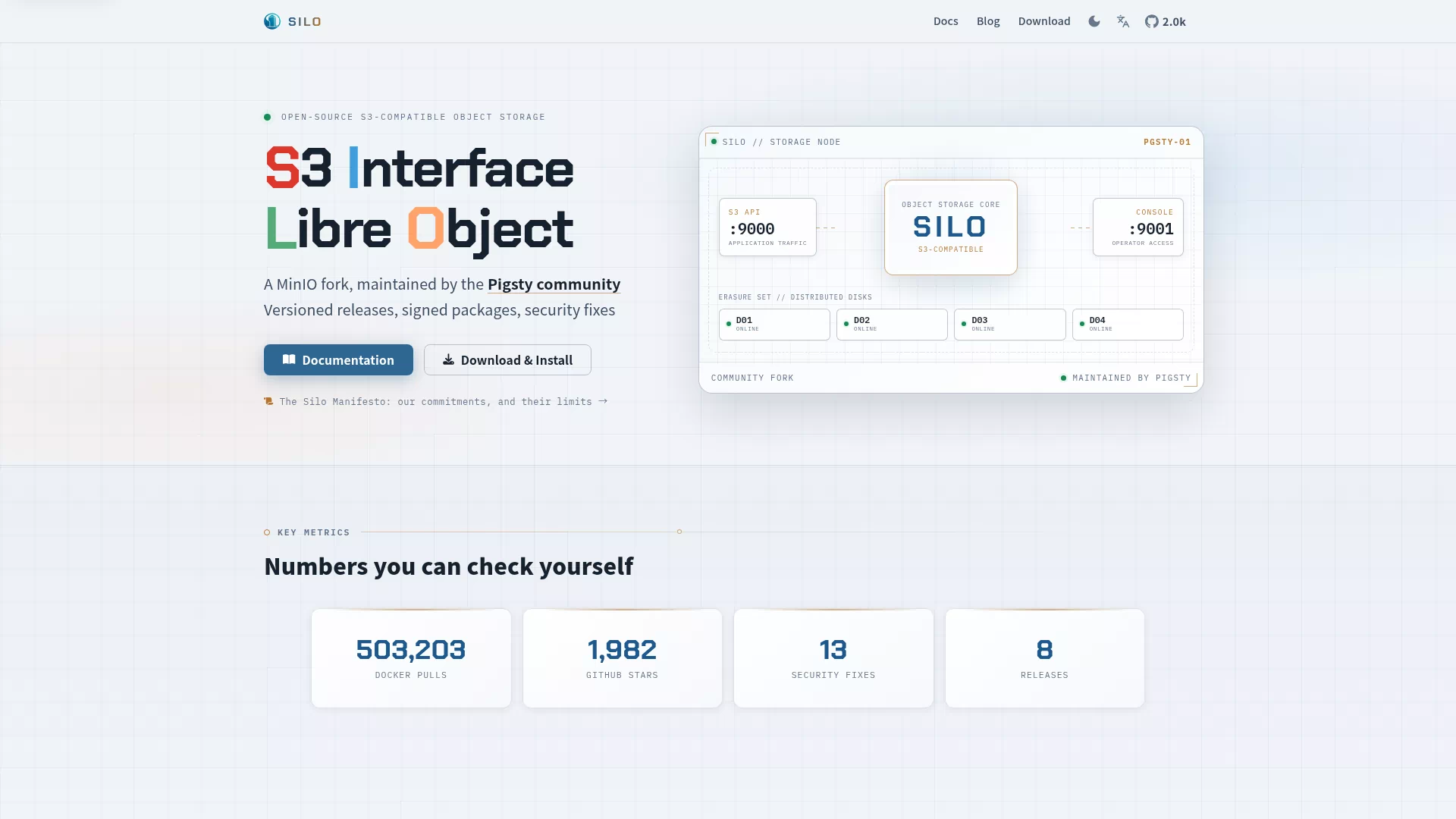The width and height of the screenshot is (1456, 819).
Task: Click the scroll icon beside Silo Manifesto
Action: 268,401
